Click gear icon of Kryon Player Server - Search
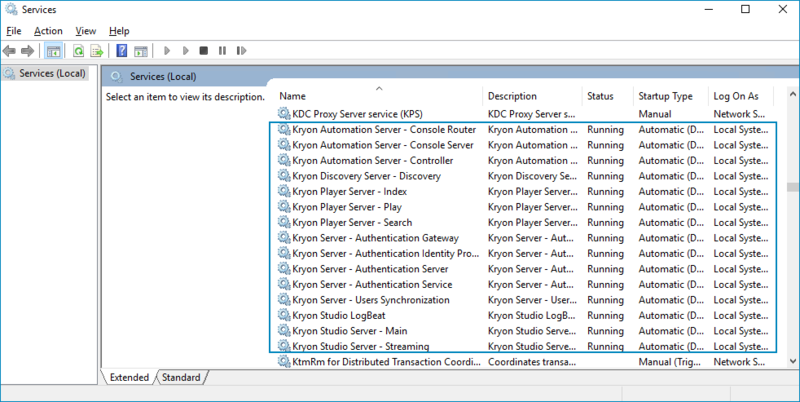800x402 pixels. [x=284, y=222]
